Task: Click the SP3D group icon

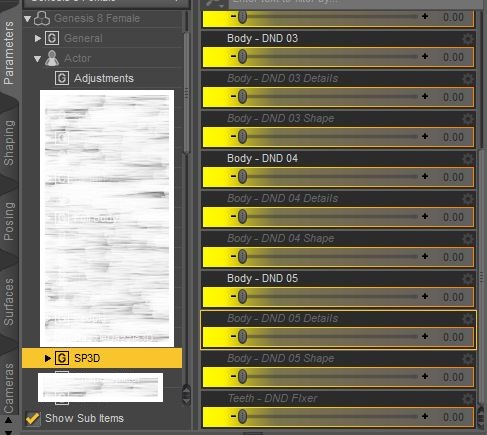Action: (62, 358)
